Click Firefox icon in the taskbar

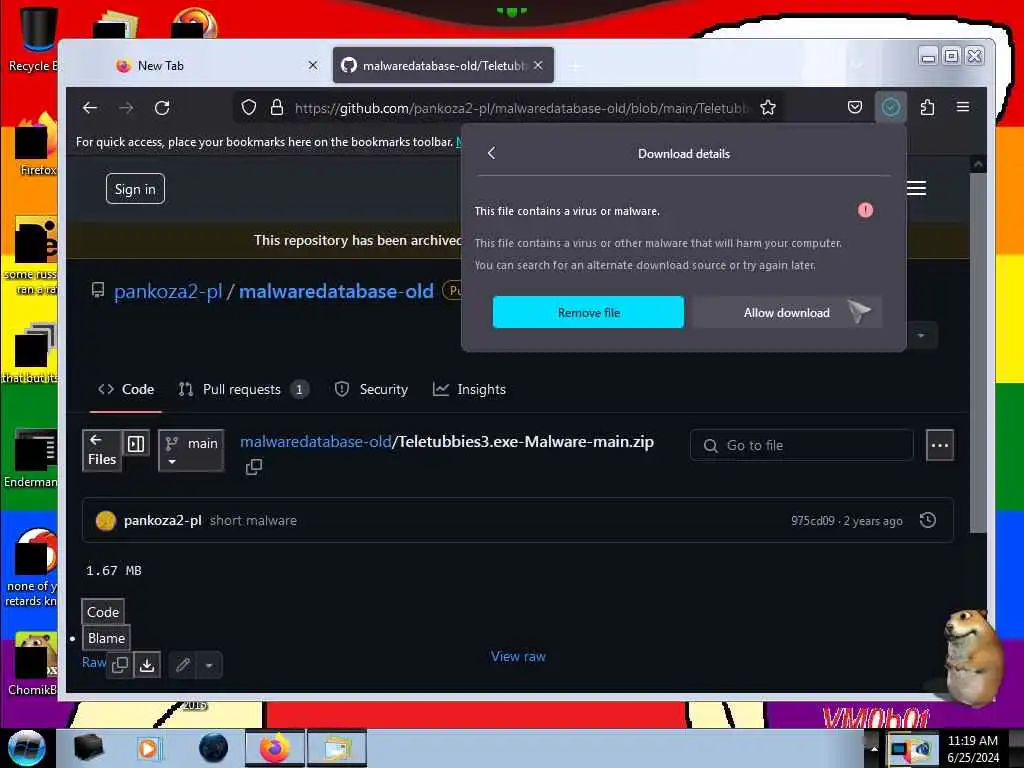point(275,748)
